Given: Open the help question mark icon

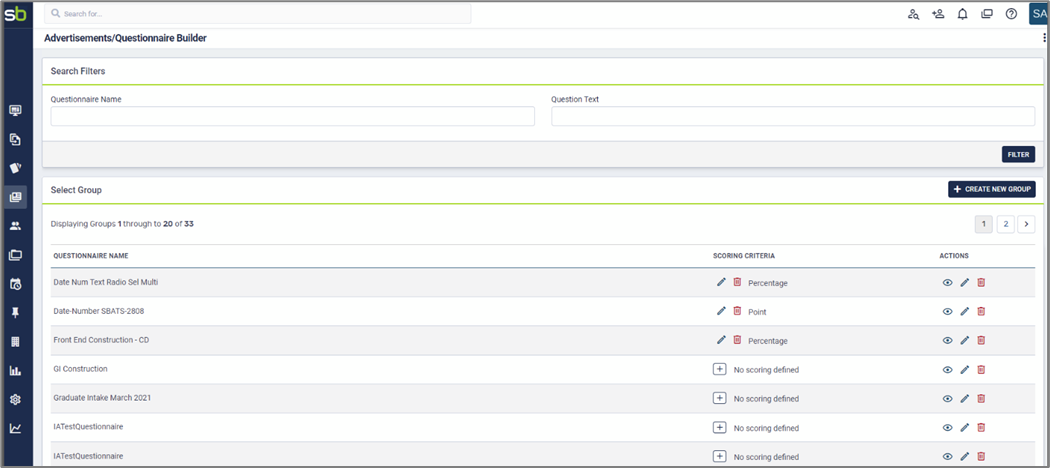Looking at the screenshot, I should [x=1011, y=14].
